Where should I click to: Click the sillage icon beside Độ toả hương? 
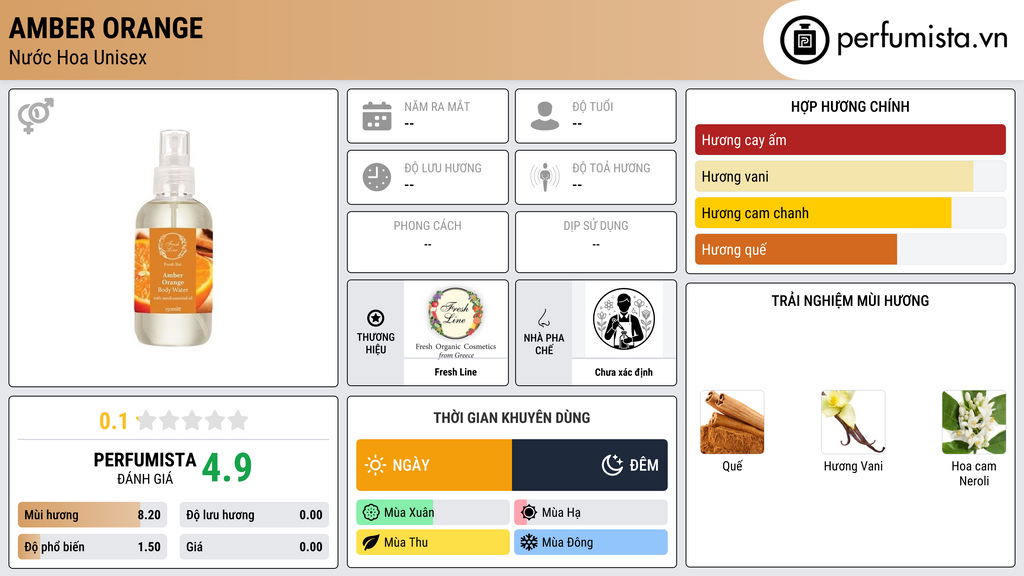pos(545,177)
